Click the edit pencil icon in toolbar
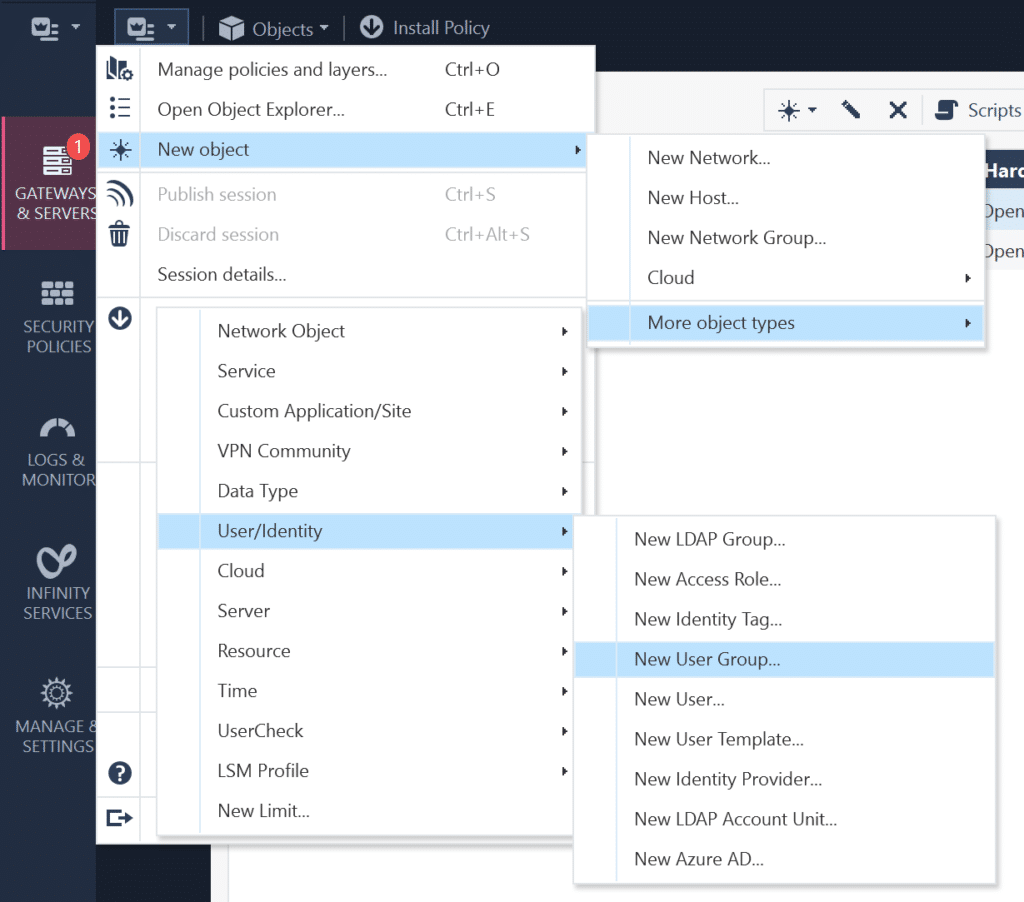Image resolution: width=1024 pixels, height=902 pixels. pos(851,110)
